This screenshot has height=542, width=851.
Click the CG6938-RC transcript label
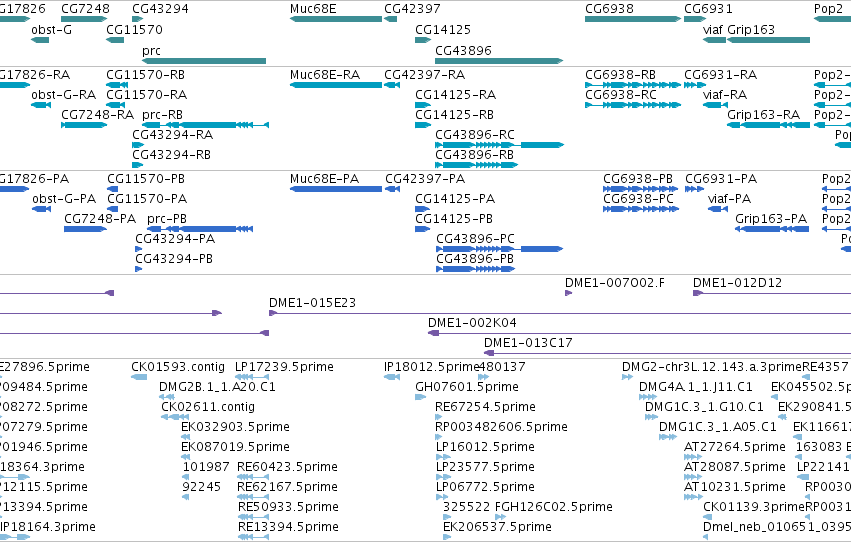tap(621, 95)
